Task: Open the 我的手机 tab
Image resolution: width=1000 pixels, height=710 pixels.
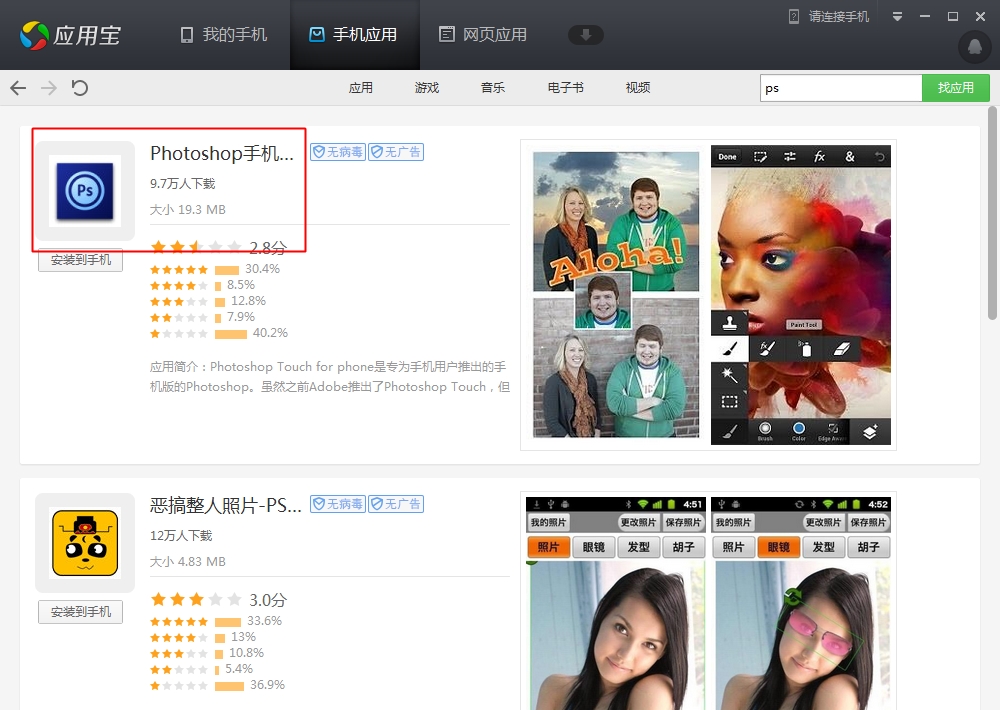Action: coord(224,34)
